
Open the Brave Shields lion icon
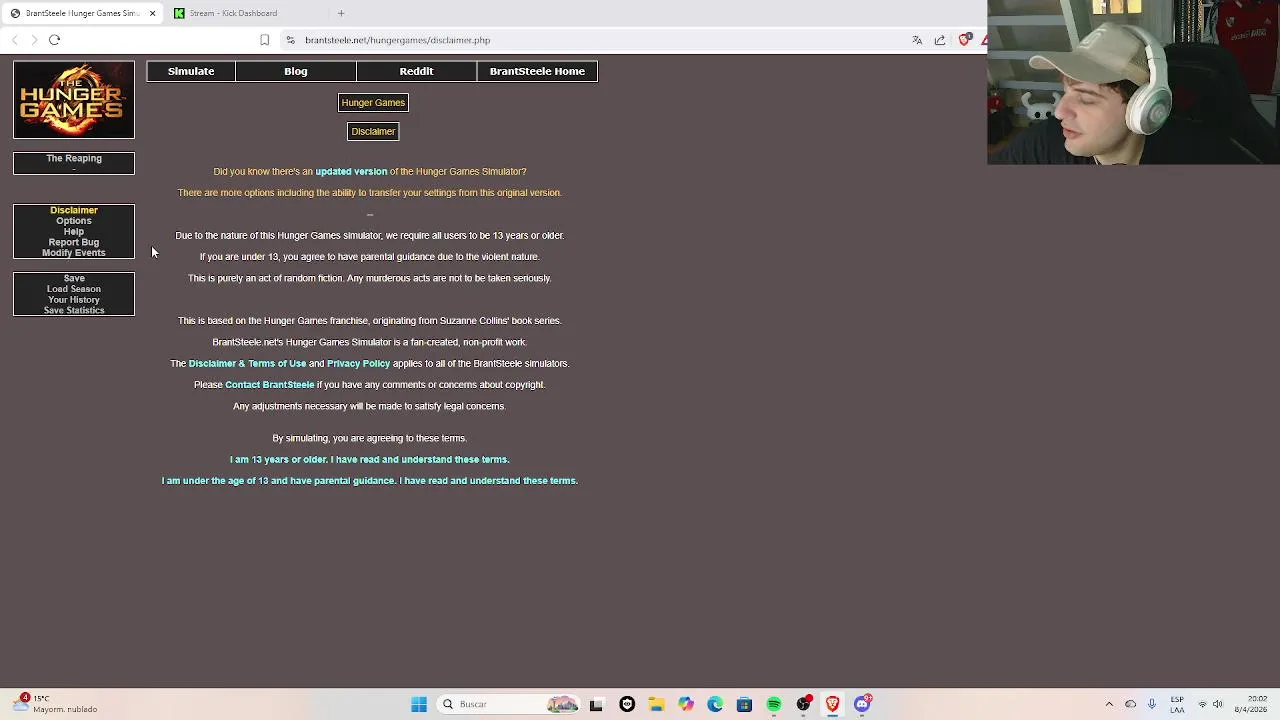pyautogui.click(x=964, y=40)
